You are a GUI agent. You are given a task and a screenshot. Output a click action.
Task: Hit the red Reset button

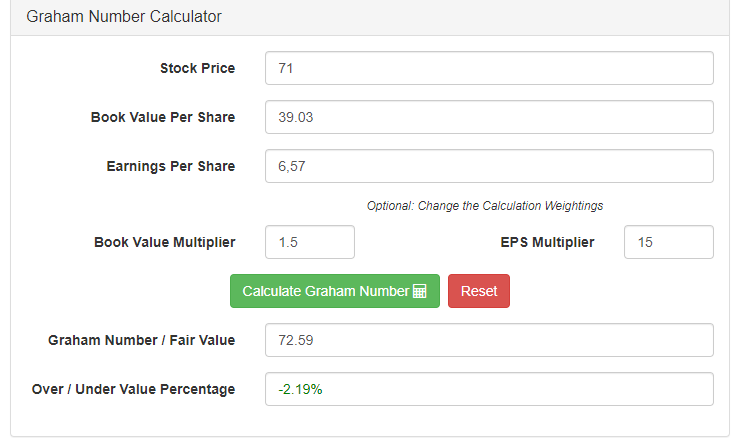[x=479, y=291]
